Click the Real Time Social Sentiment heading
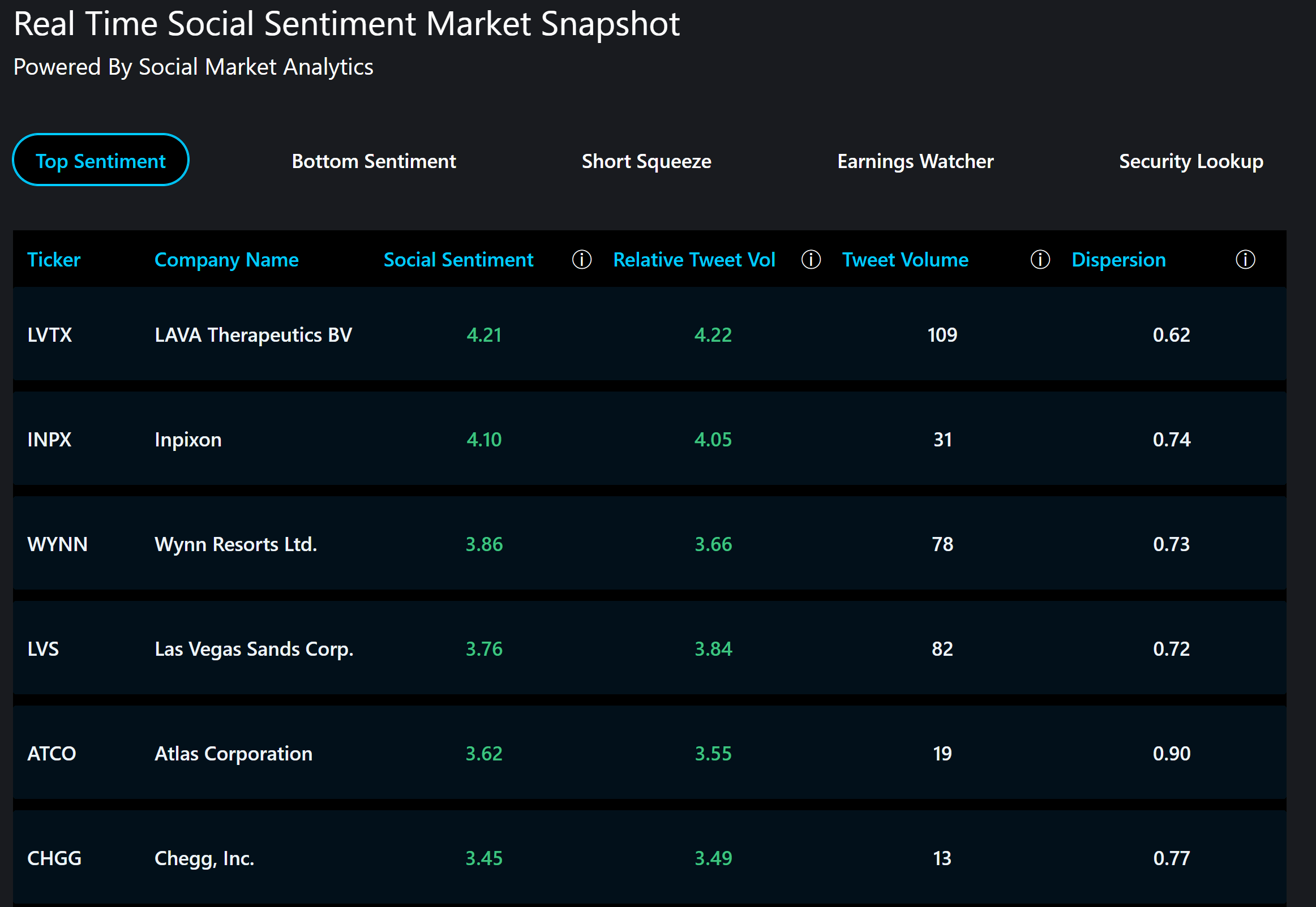 click(347, 24)
